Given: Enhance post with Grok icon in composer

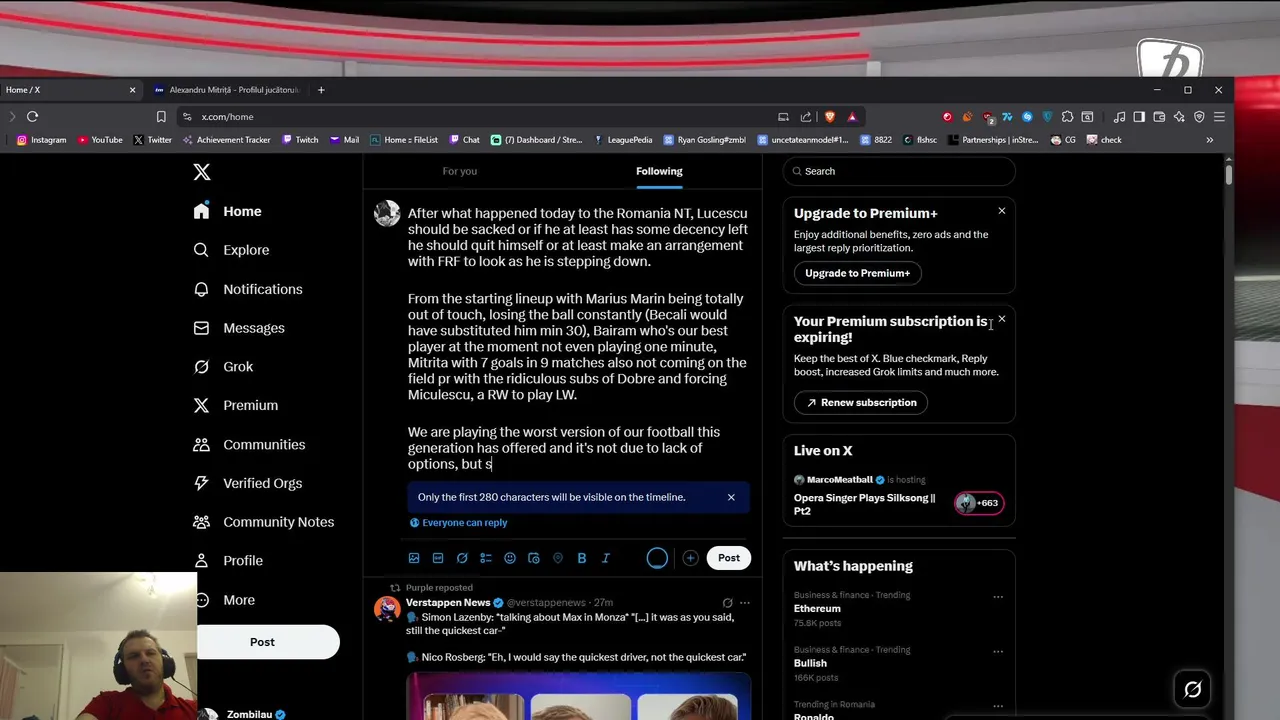Looking at the screenshot, I should (x=462, y=558).
